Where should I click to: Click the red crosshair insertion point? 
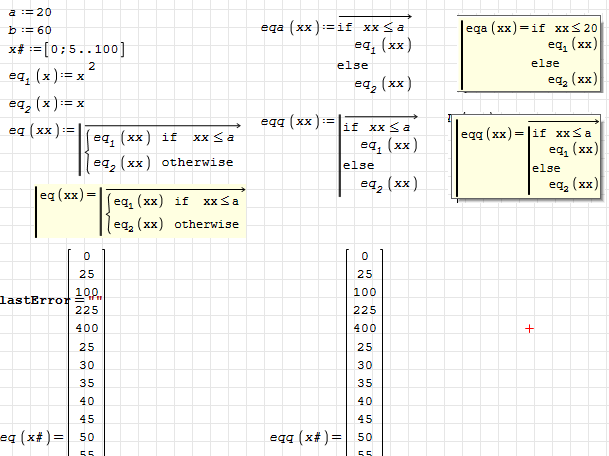tap(529, 328)
